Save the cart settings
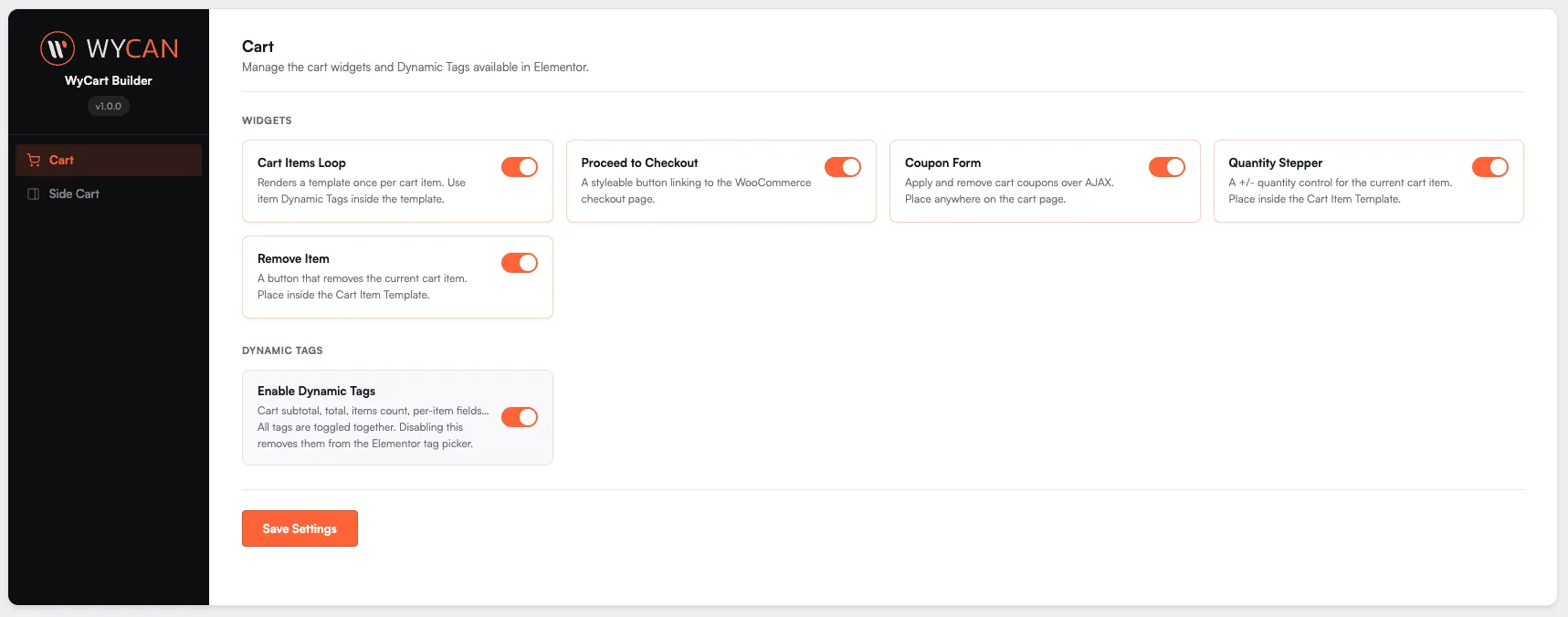This screenshot has width=1568, height=617. click(300, 528)
